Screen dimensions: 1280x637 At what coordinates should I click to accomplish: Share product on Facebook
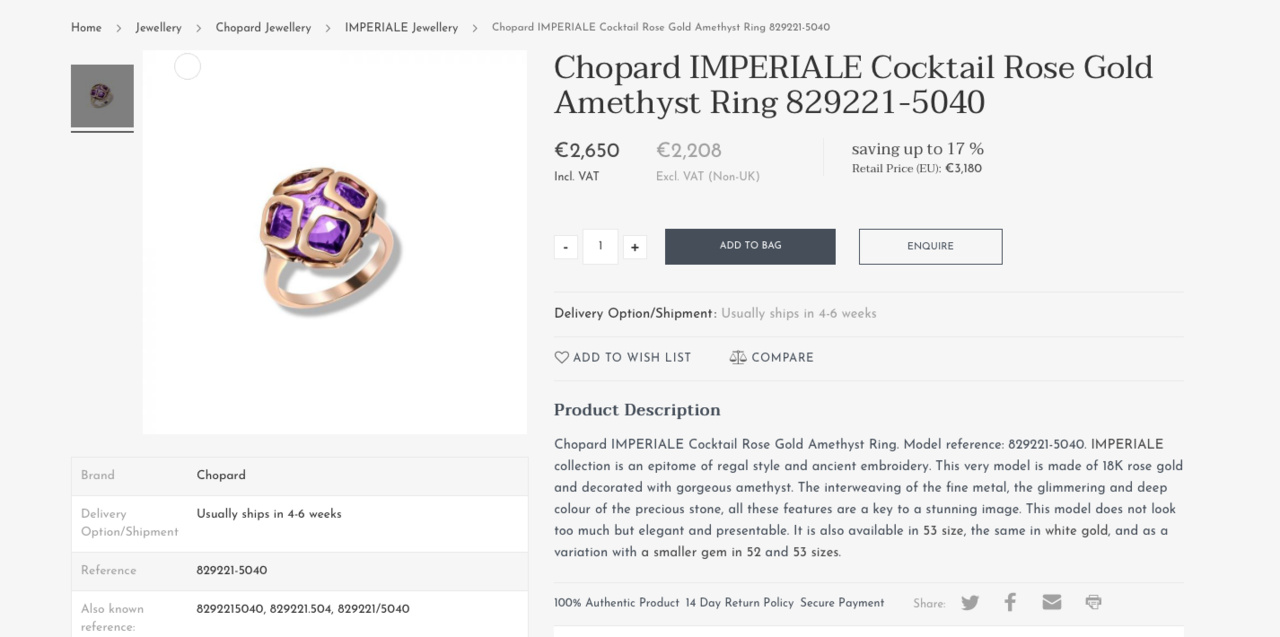pos(1010,602)
